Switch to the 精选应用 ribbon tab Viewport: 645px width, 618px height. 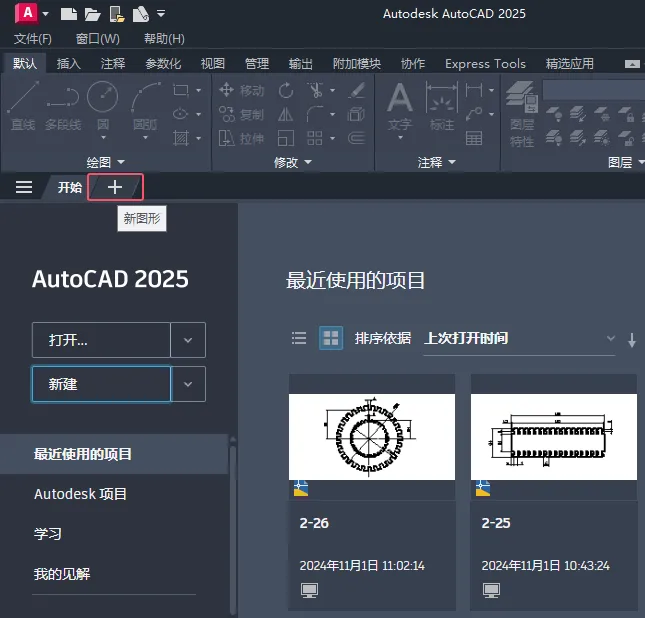pos(570,63)
